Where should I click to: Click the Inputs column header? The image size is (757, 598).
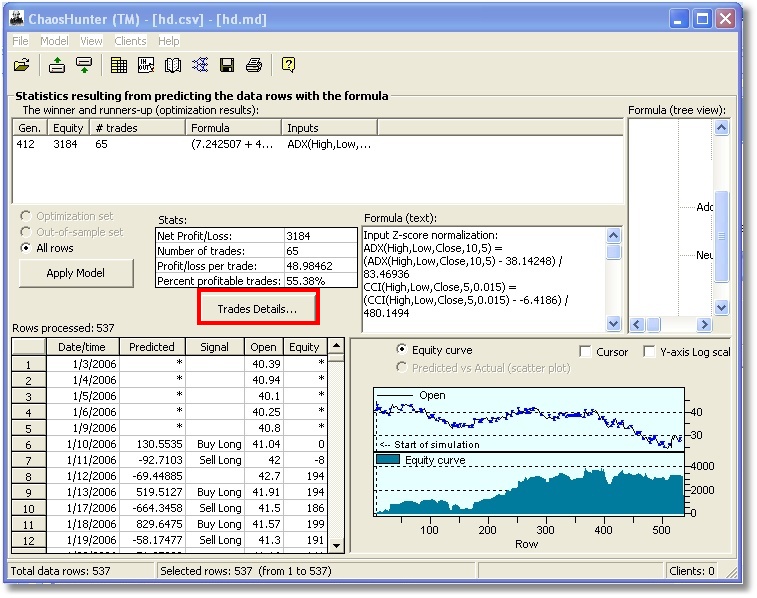point(329,128)
